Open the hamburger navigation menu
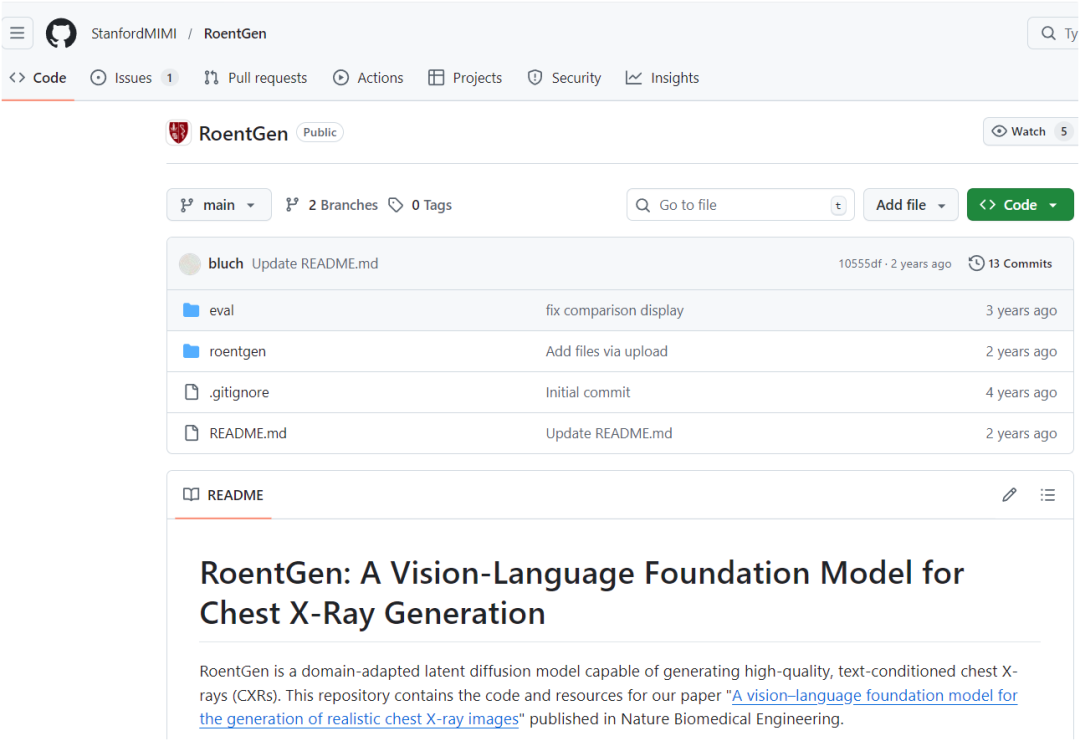 (17, 33)
